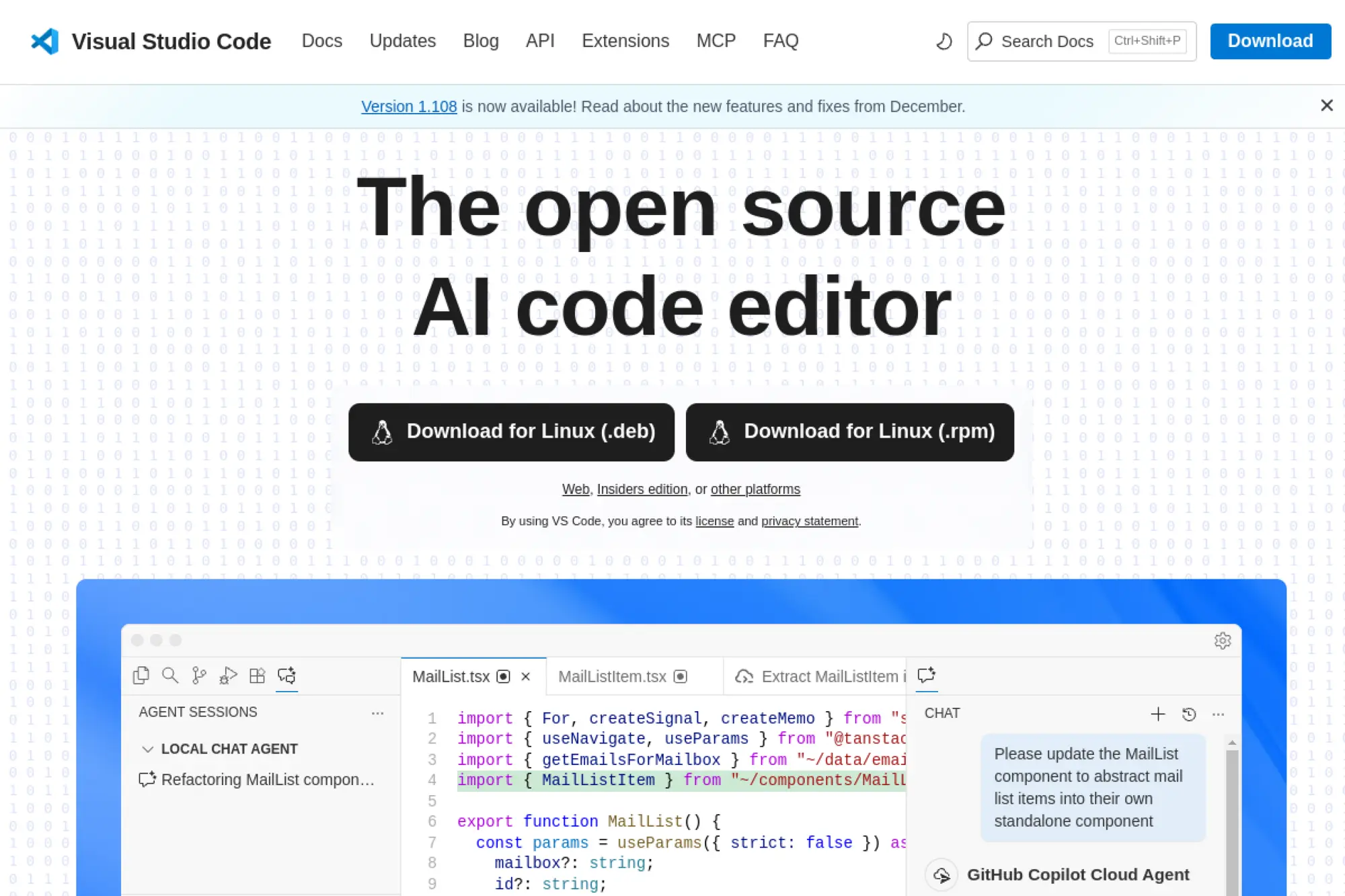Select the Explorer icon in the activity bar
The image size is (1345, 896).
pyautogui.click(x=141, y=676)
